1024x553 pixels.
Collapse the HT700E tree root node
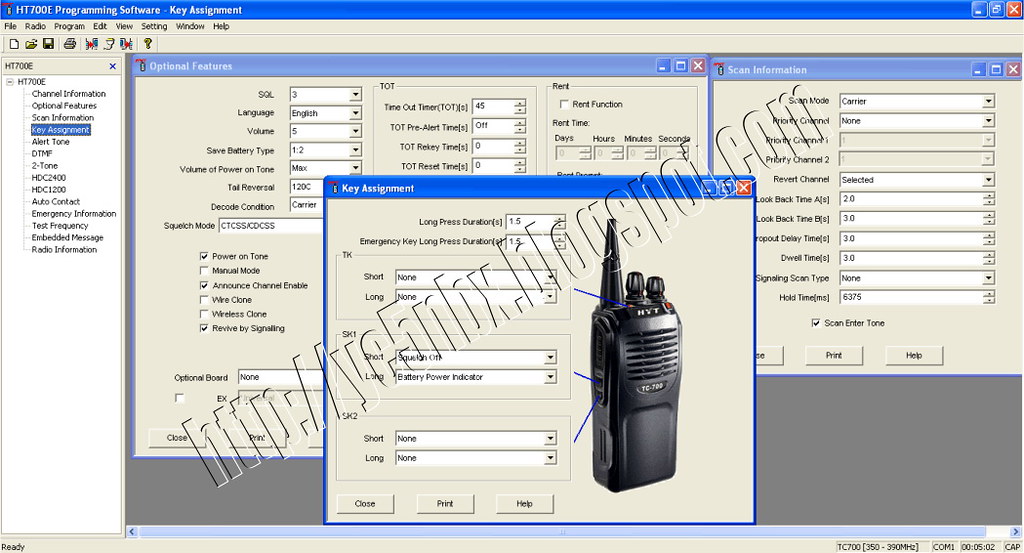click(10, 82)
